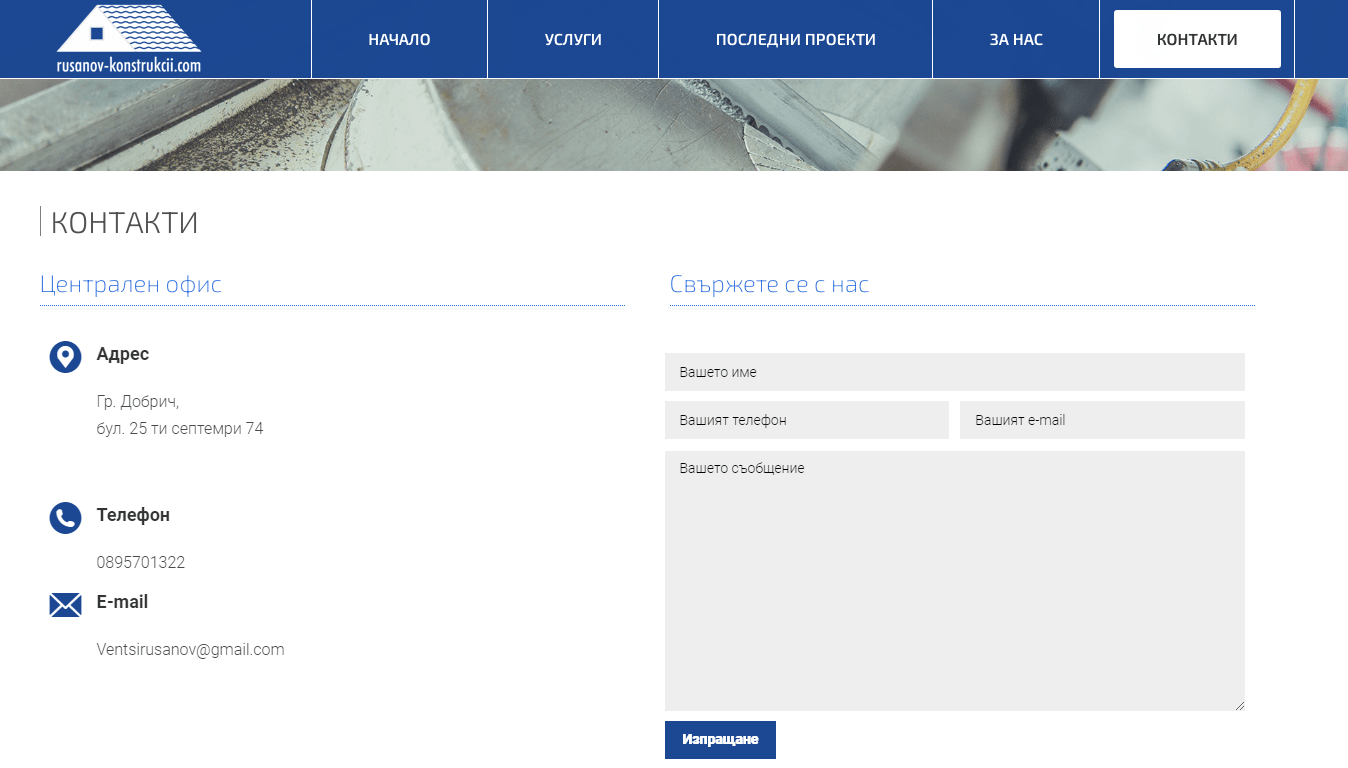Go to the УСЛУГИ page
1348x768 pixels.
coord(573,40)
